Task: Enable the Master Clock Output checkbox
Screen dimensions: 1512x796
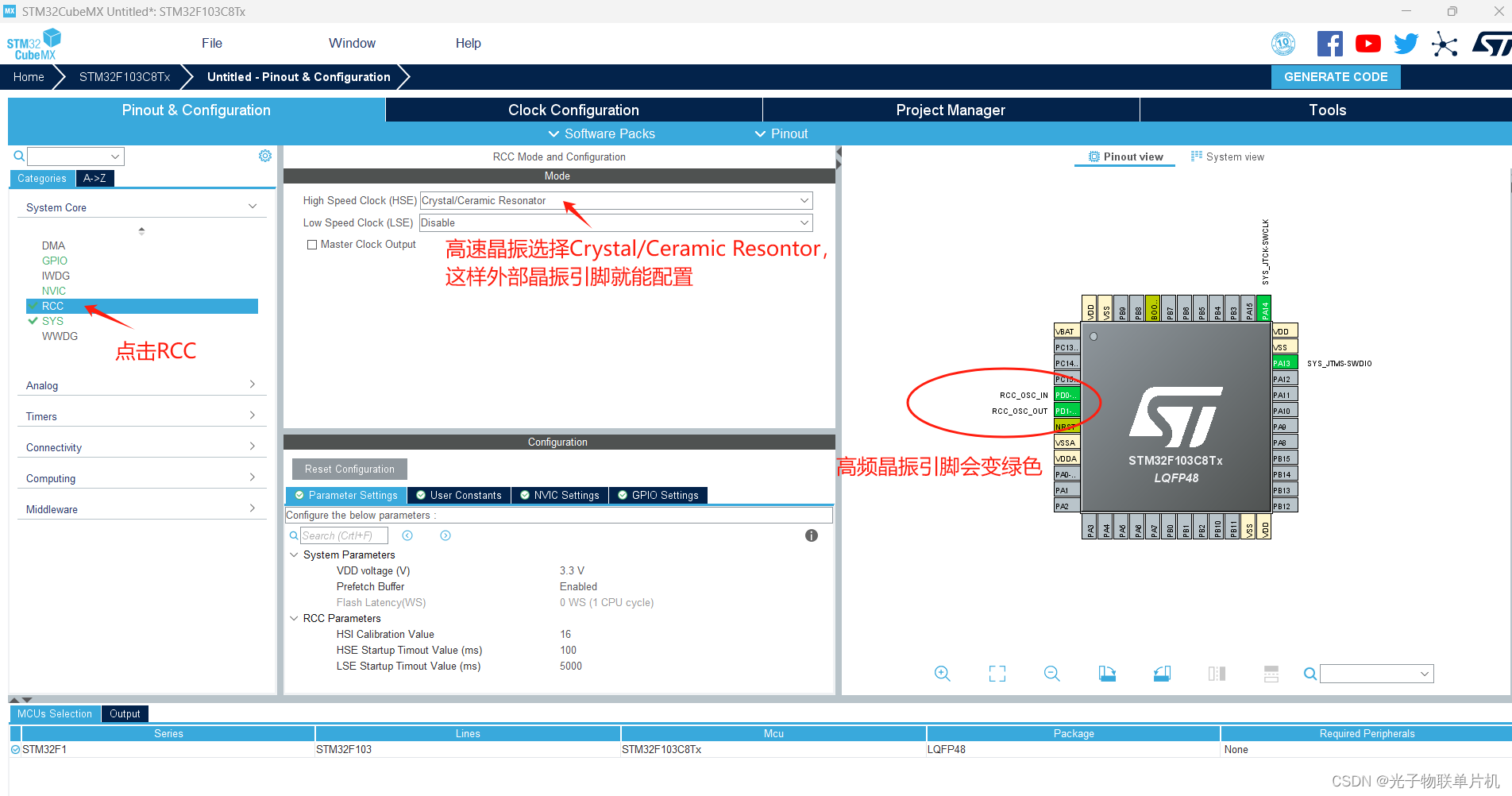Action: point(312,245)
